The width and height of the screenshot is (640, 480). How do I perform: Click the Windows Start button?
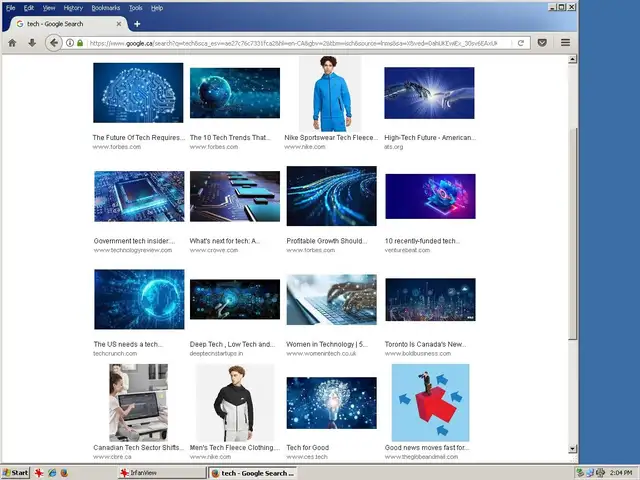16,472
